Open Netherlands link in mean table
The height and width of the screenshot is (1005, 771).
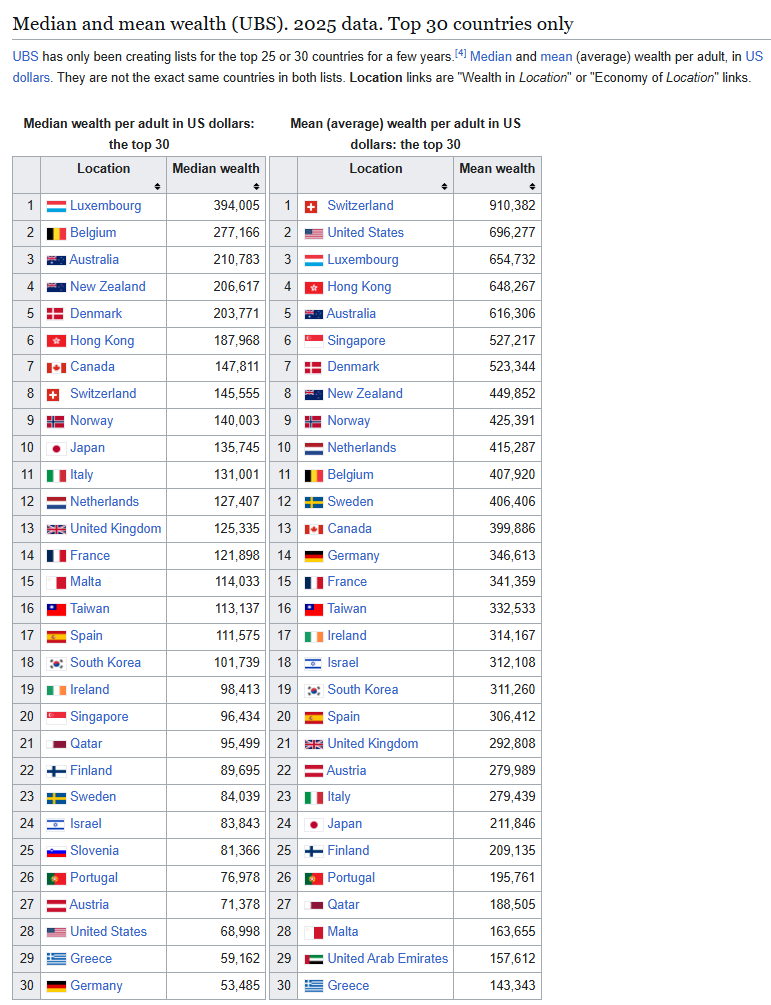361,447
